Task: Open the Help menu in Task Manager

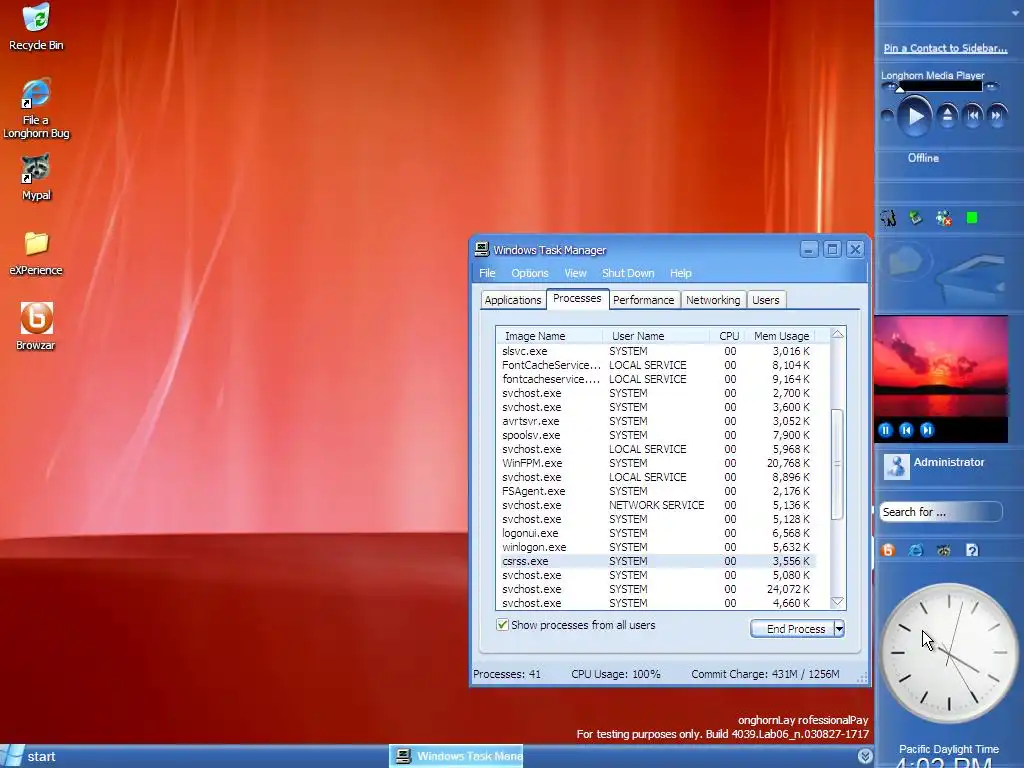Action: tap(680, 273)
